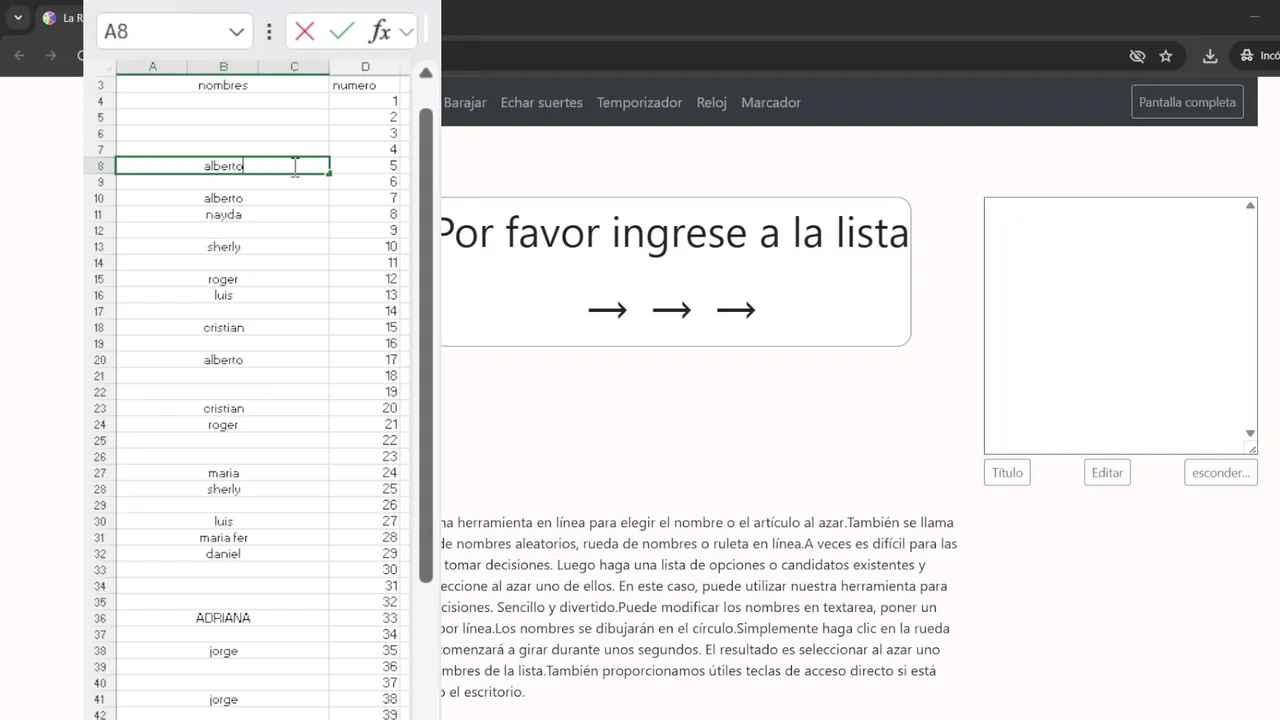Select the 'numero' header cell
Screen dimensions: 1280x720
pyautogui.click(x=365, y=85)
